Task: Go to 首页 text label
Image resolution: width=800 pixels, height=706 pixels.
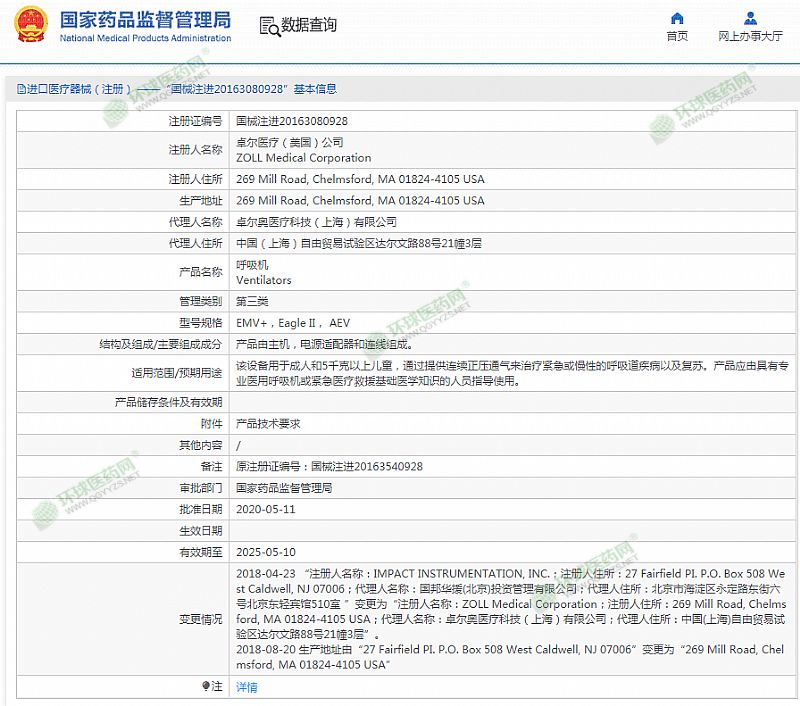Action: (677, 36)
